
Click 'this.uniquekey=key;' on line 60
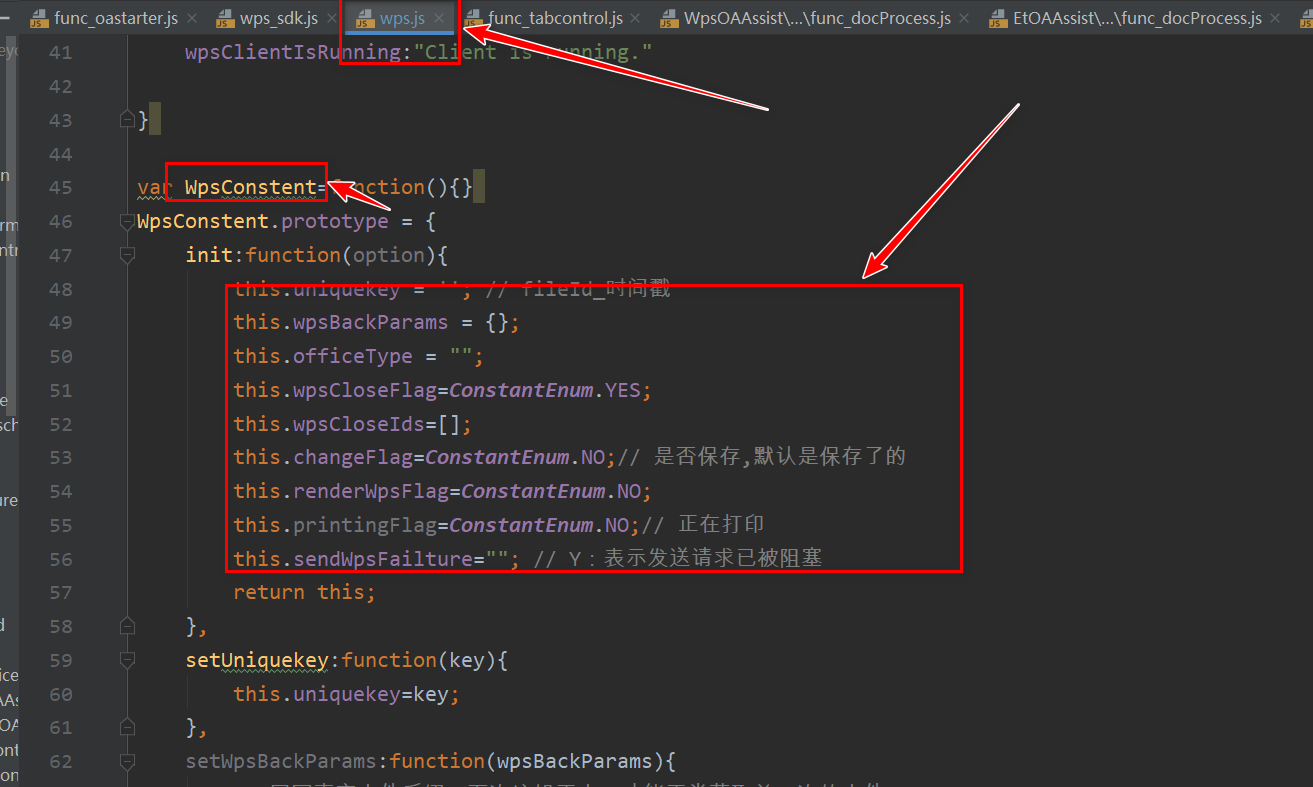[x=347, y=694]
